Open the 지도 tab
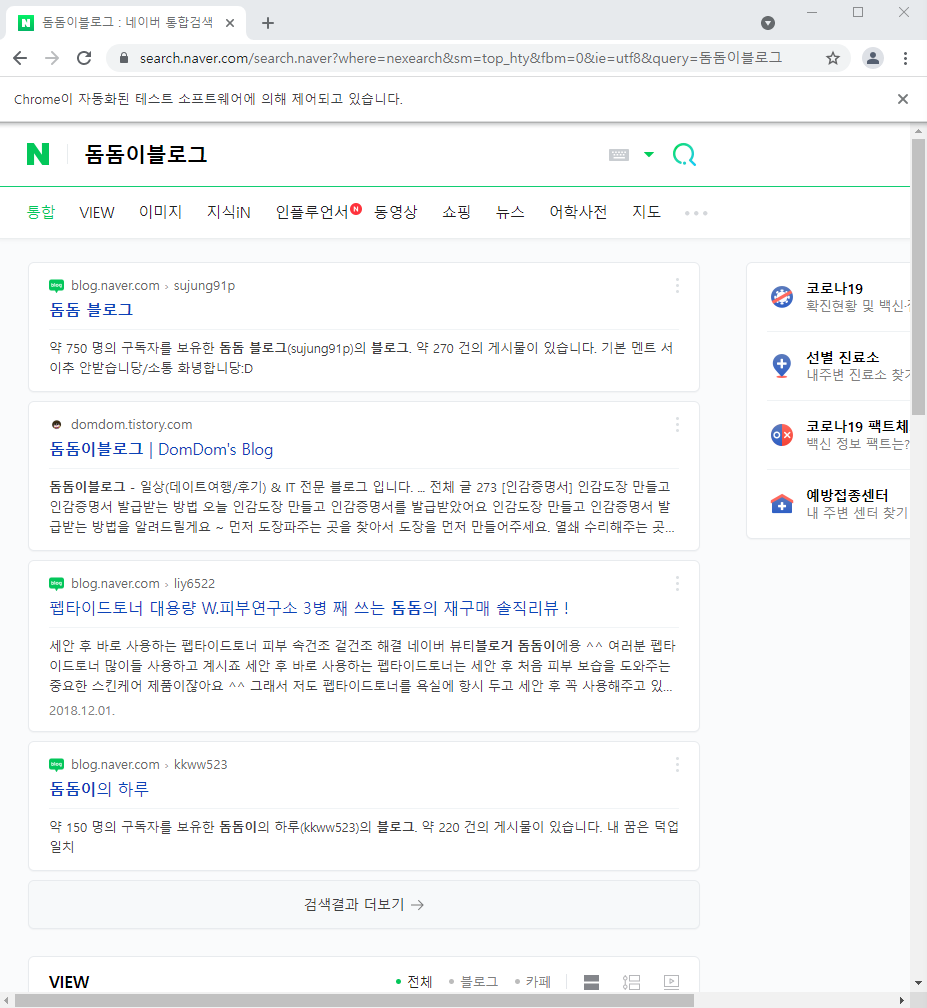 click(647, 212)
